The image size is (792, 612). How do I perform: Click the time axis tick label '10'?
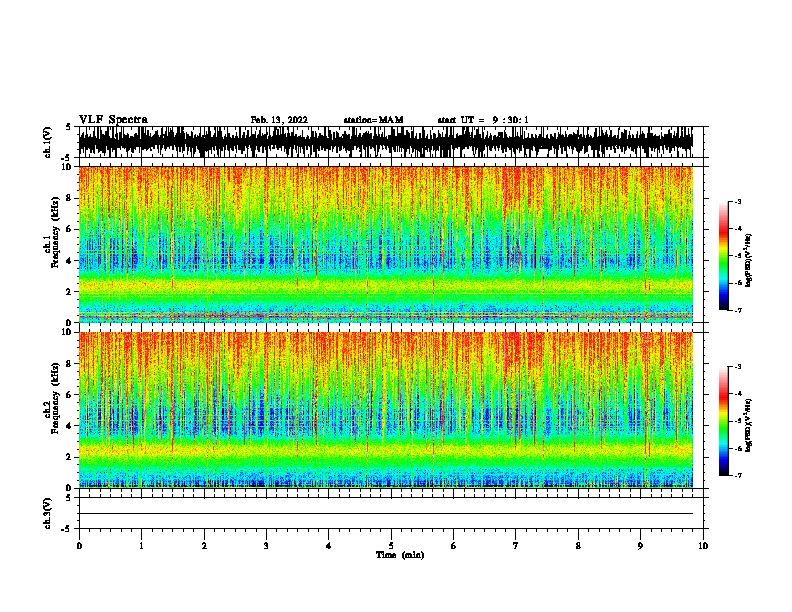pyautogui.click(x=703, y=546)
